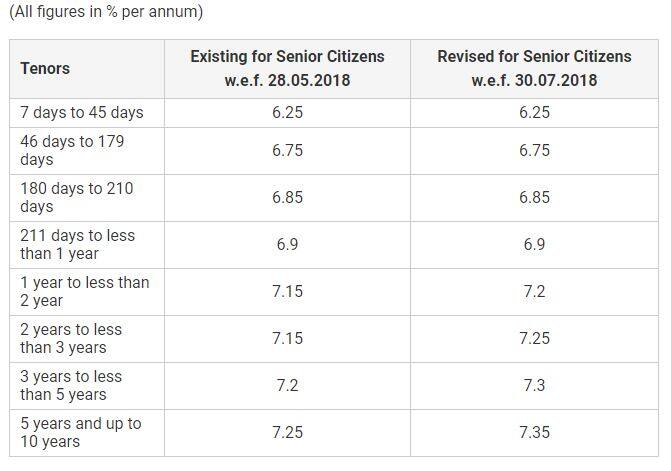Click the 7 days to 45 days row label
Screen dimensions: 671x471
82,113
